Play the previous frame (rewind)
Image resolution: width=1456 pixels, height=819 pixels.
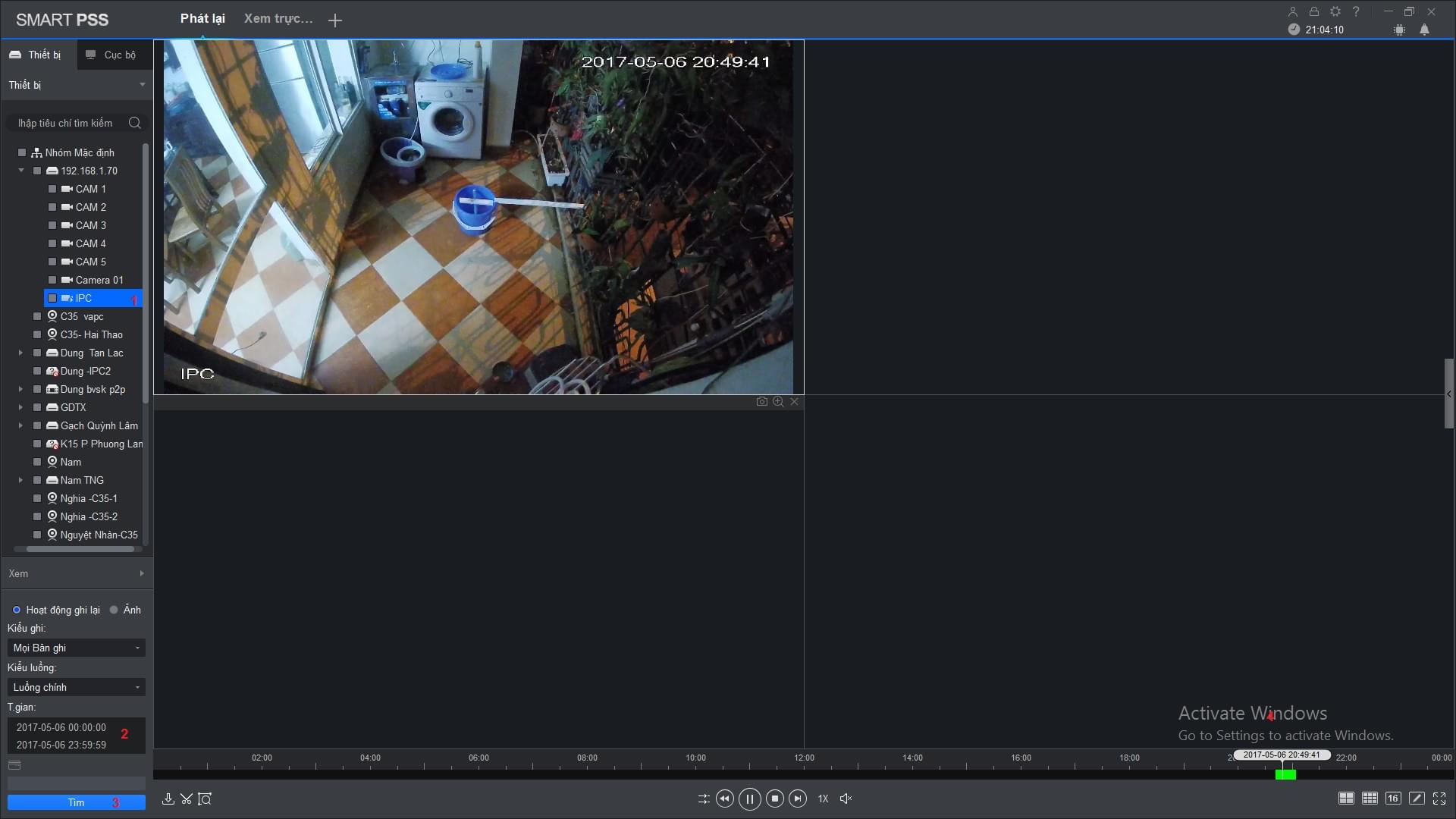[724, 799]
